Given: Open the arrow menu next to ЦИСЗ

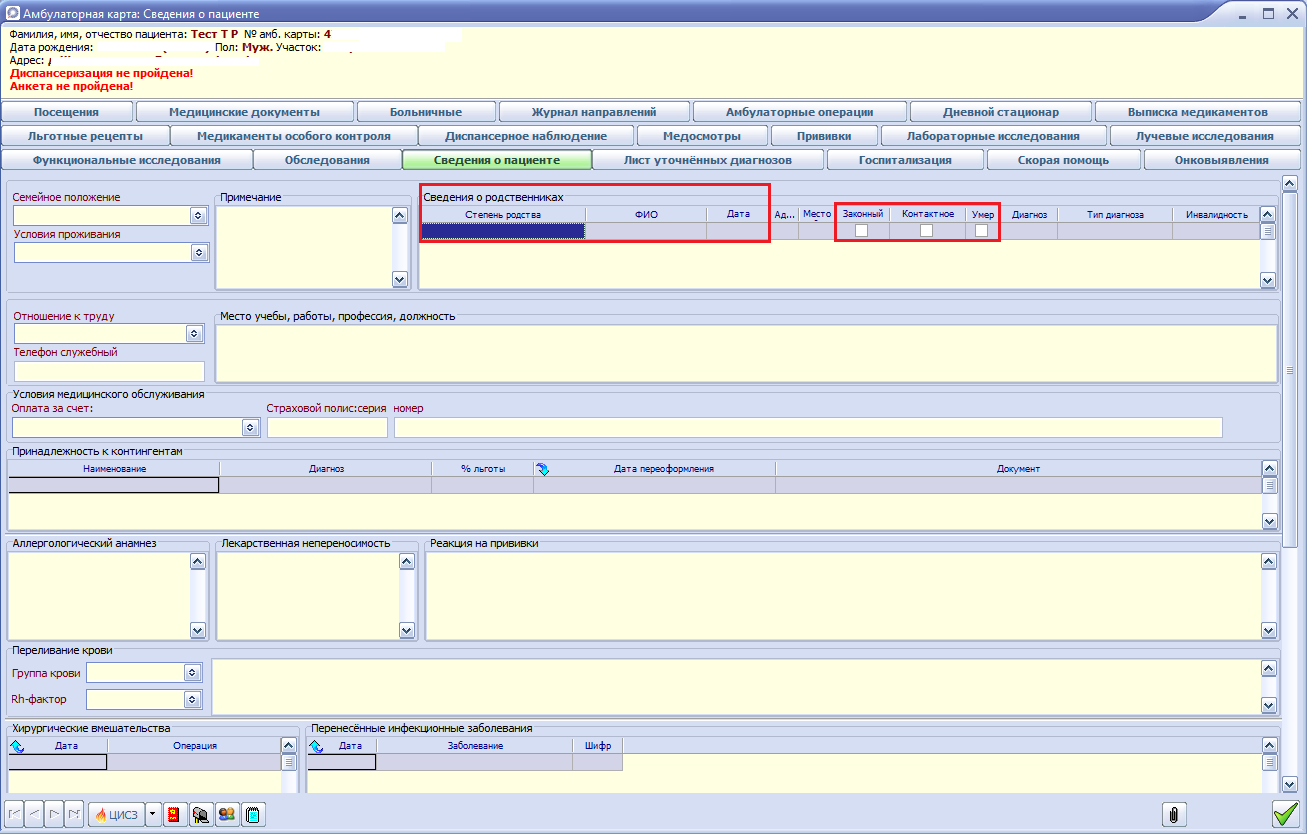Looking at the screenshot, I should 152,814.
